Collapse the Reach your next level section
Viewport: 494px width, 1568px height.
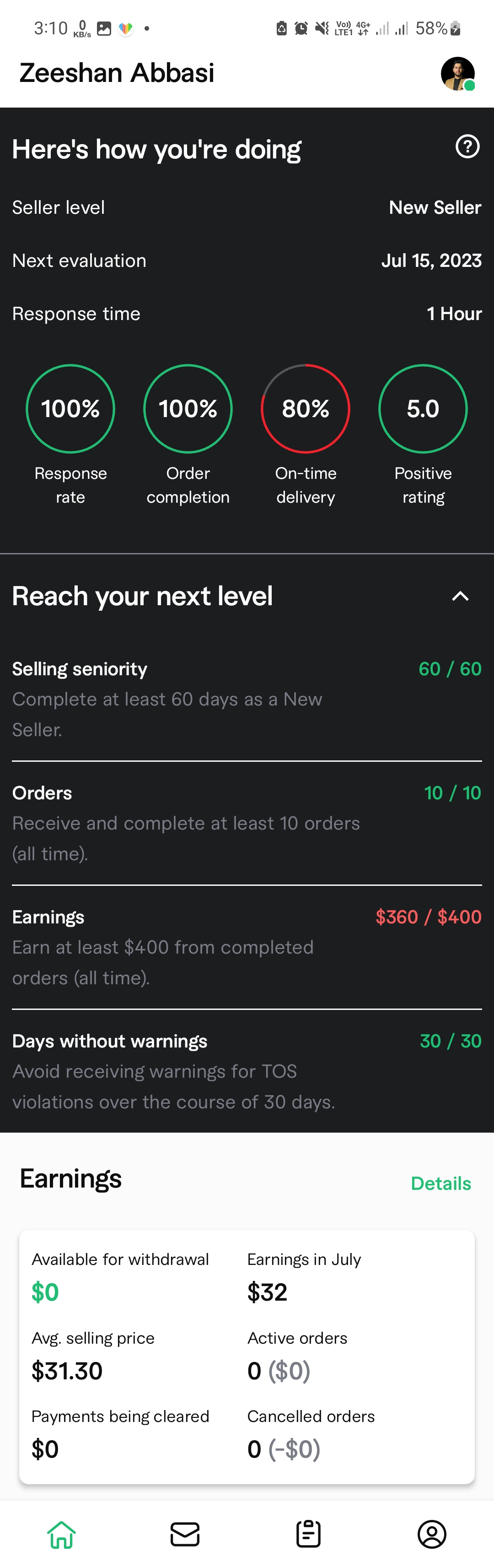click(x=460, y=596)
